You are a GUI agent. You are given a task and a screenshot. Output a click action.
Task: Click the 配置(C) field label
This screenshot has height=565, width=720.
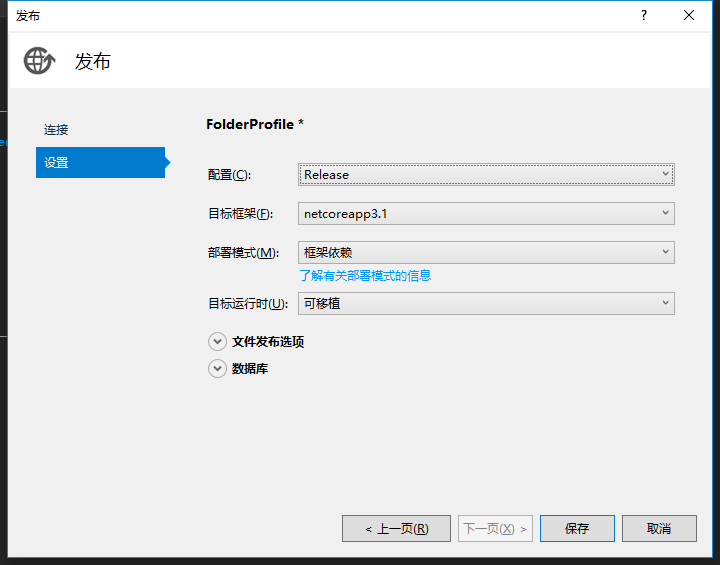[x=229, y=175]
